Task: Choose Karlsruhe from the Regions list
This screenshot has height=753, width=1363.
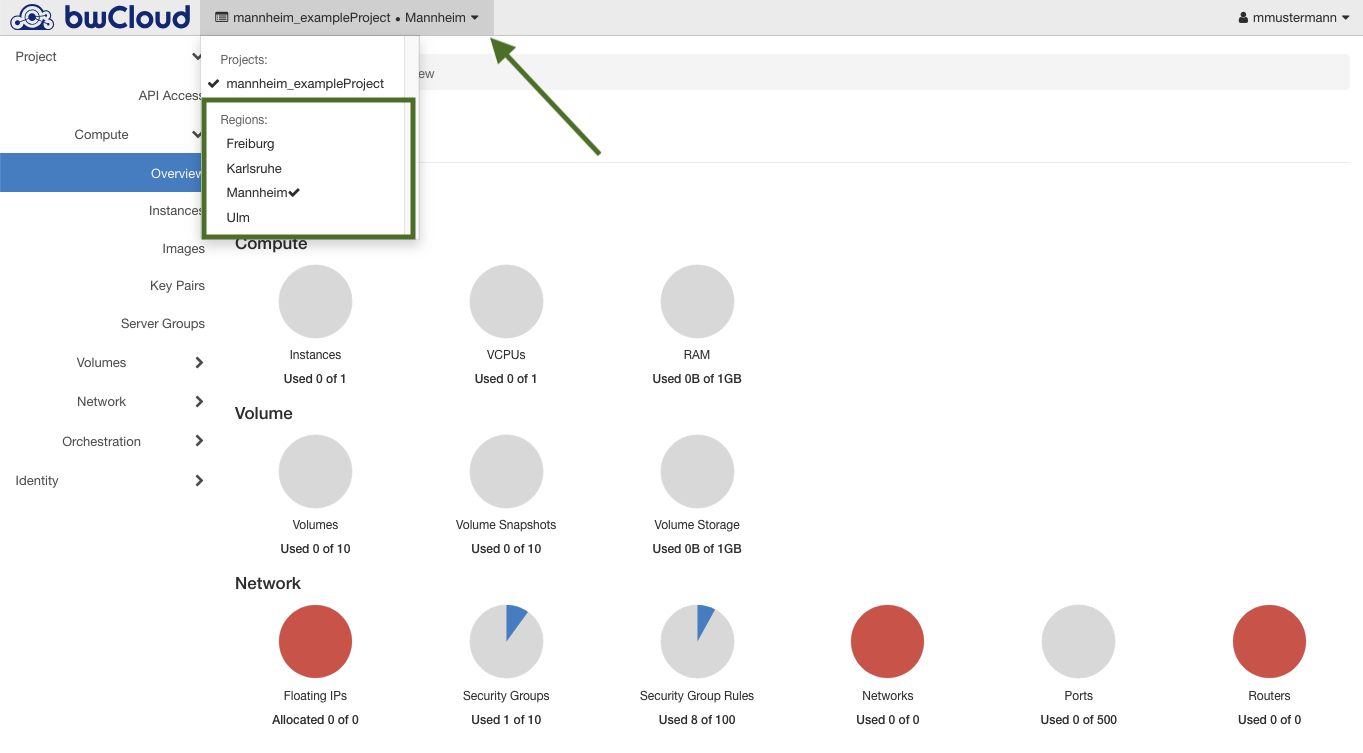Action: coord(254,169)
